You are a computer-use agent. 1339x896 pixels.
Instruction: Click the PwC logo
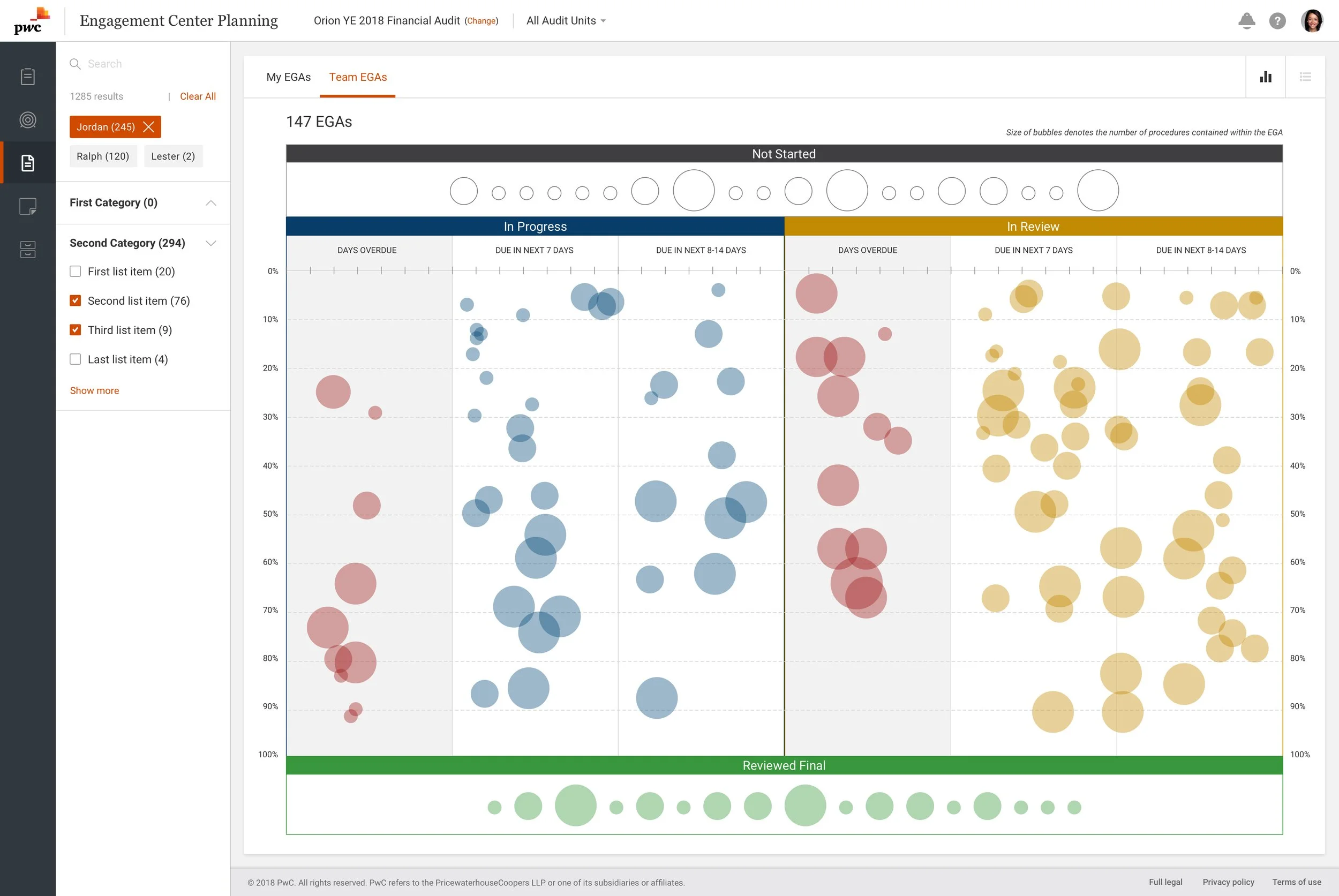32,20
